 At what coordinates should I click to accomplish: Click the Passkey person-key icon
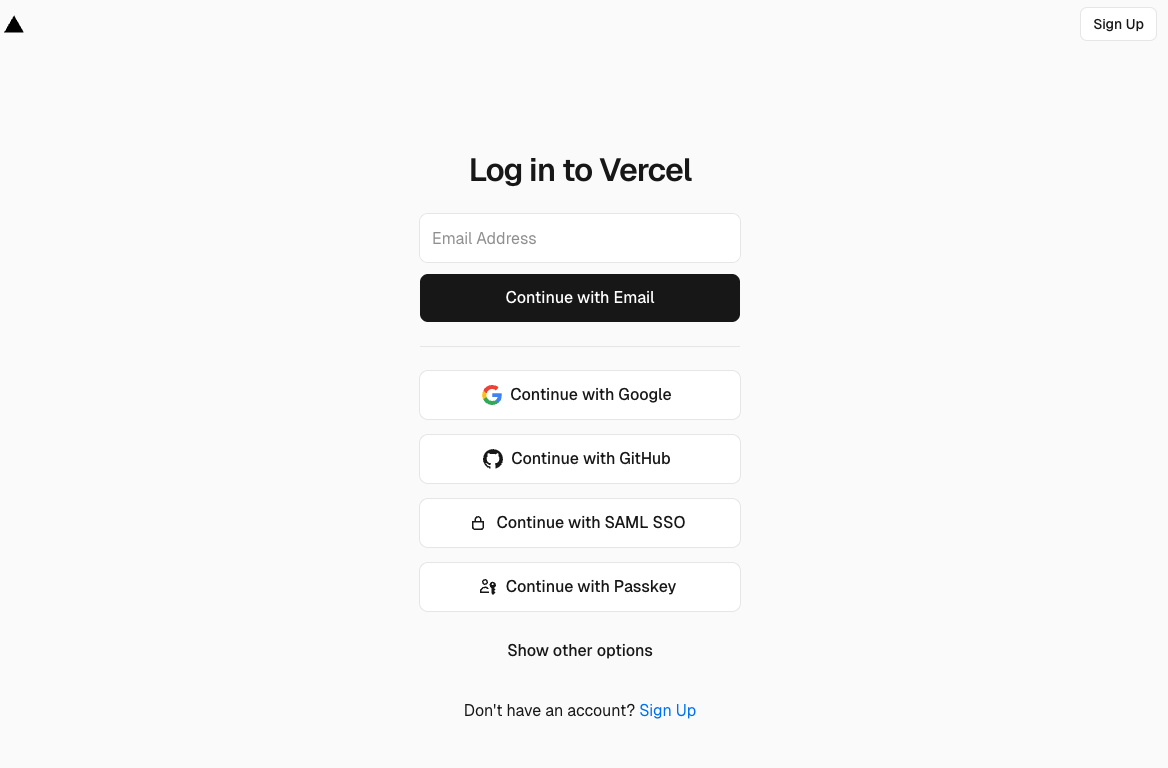coord(488,587)
